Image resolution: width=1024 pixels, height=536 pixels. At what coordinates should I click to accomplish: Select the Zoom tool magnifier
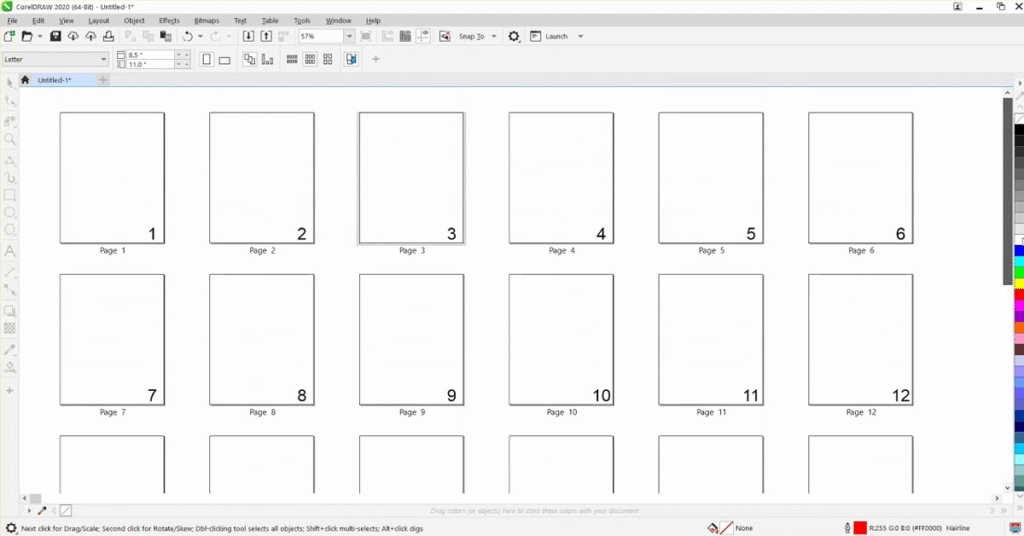[x=10, y=139]
